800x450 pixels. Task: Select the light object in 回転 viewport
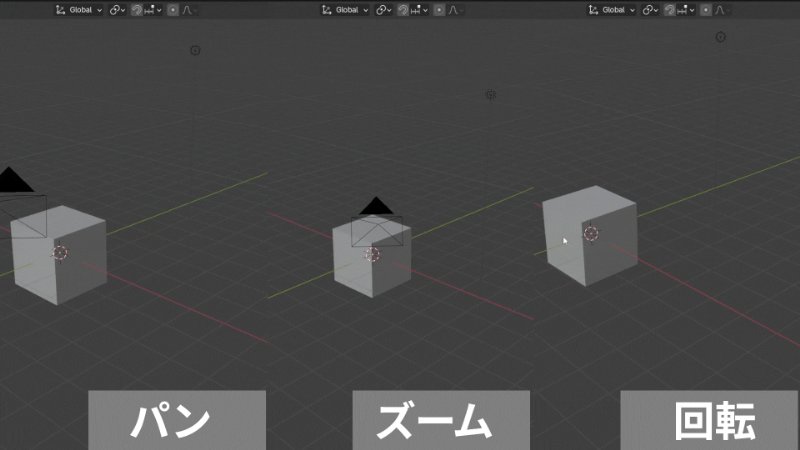coord(720,37)
